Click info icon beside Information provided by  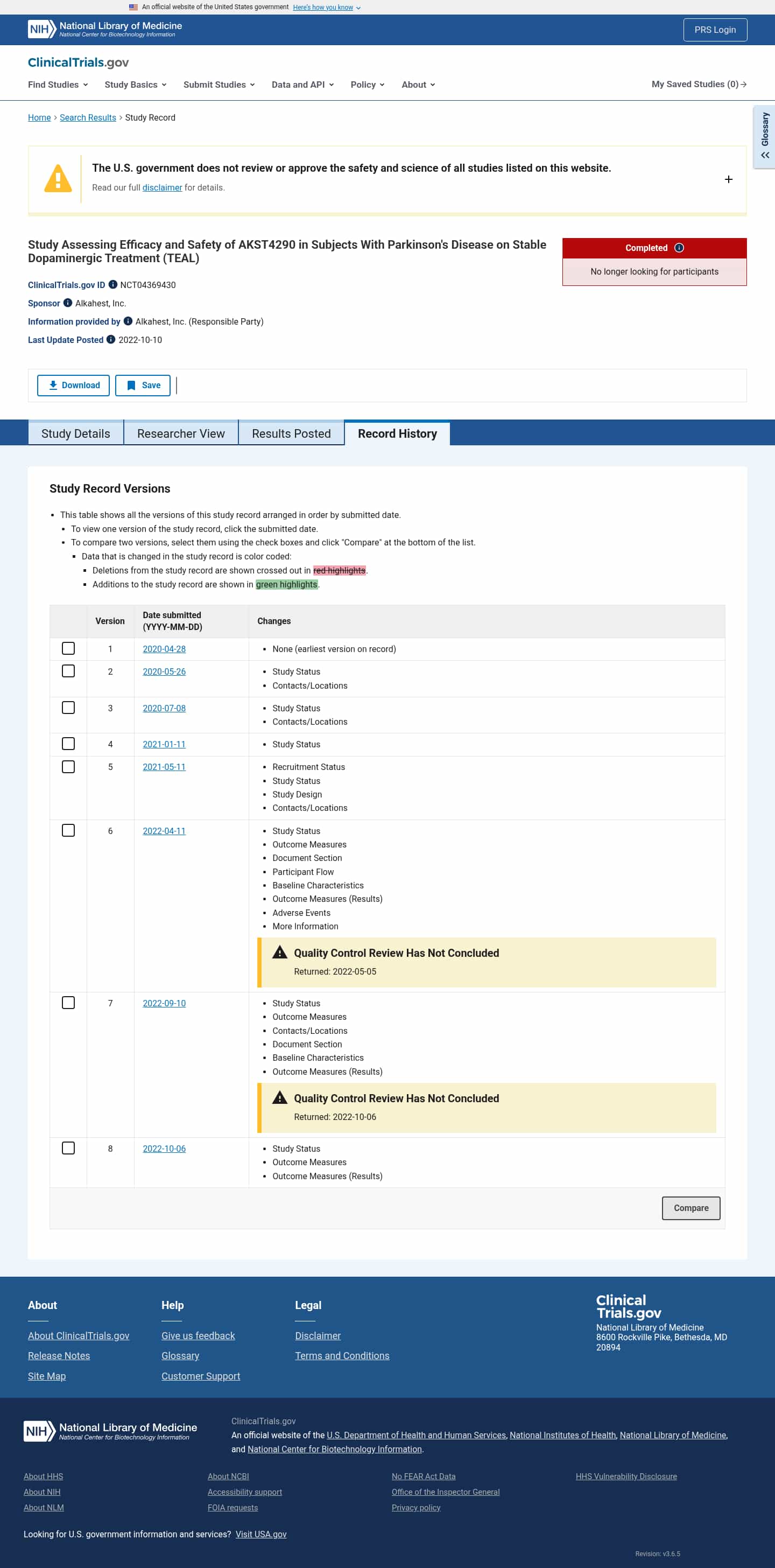[x=128, y=321]
